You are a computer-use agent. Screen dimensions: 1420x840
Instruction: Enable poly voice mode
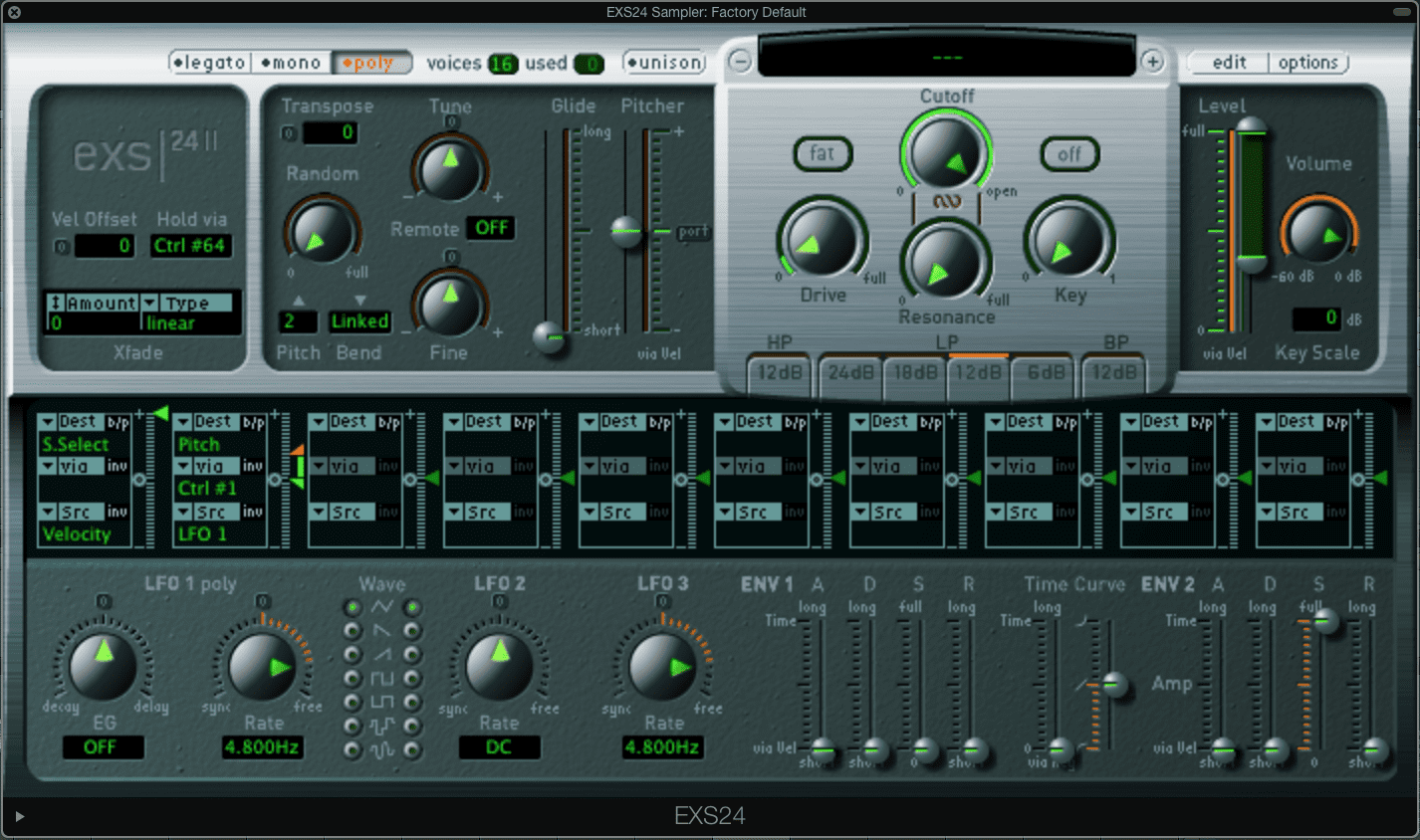pos(371,62)
